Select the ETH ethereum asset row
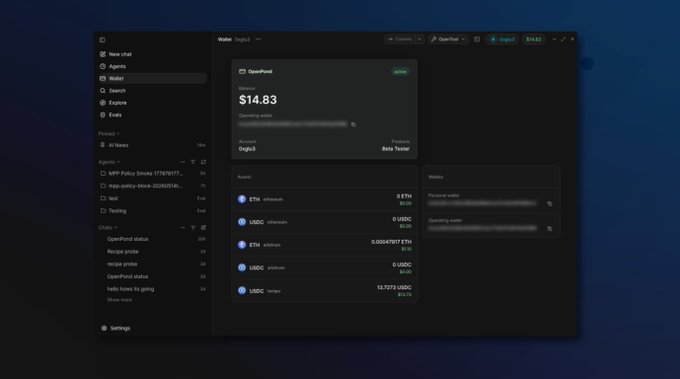Screen dimensions: 680x379 324,199
